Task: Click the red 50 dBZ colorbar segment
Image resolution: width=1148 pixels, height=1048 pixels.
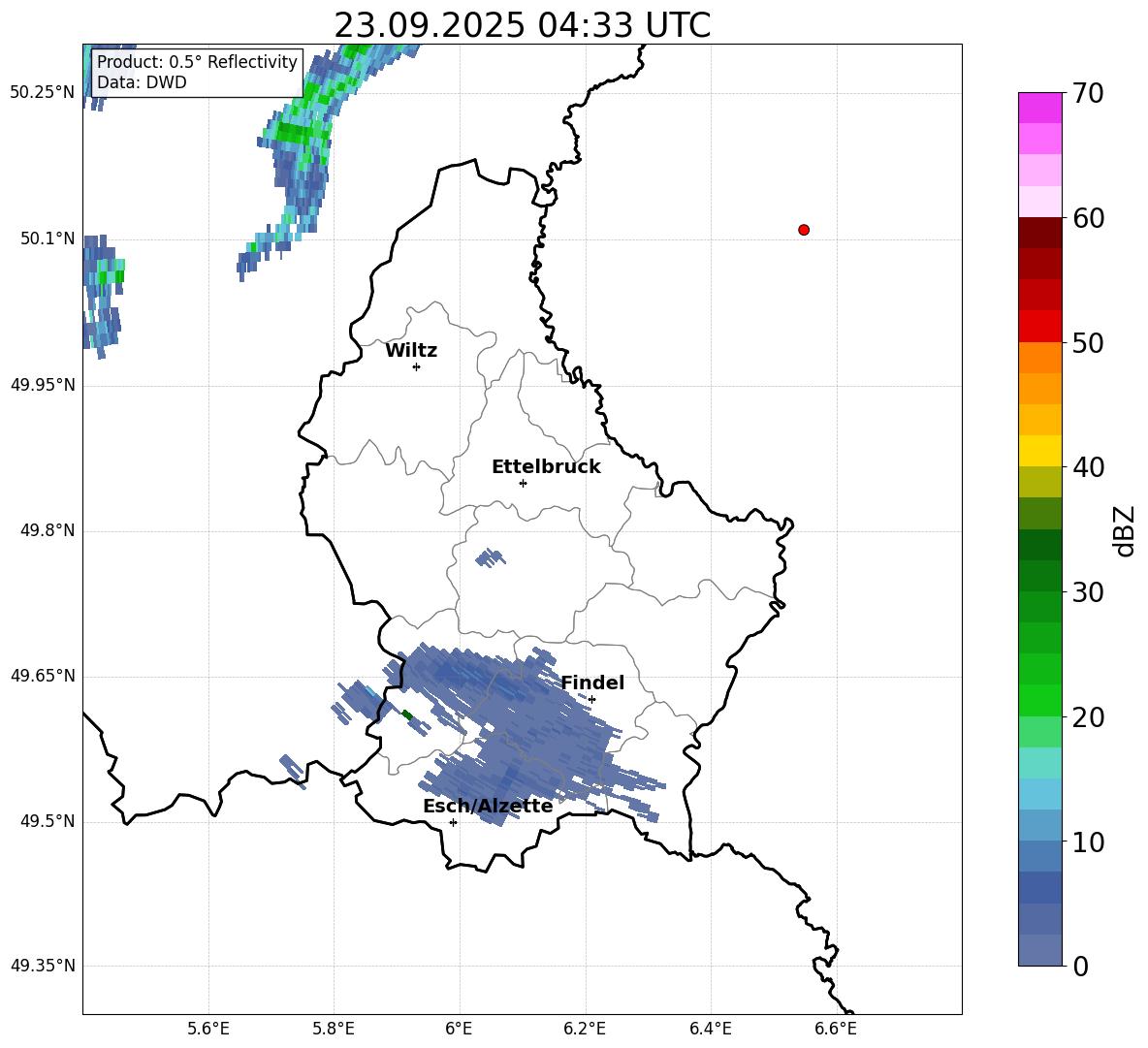Action: click(1039, 327)
